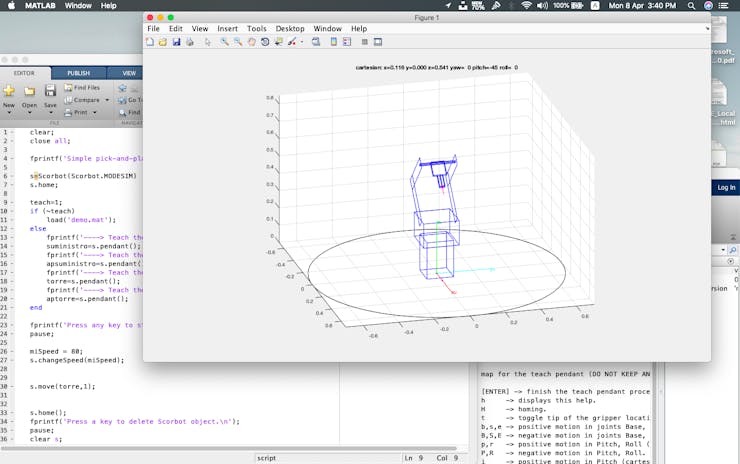This screenshot has height=464, width=740.
Task: Expand the dropdown arrow under Open
Action: tap(29, 113)
